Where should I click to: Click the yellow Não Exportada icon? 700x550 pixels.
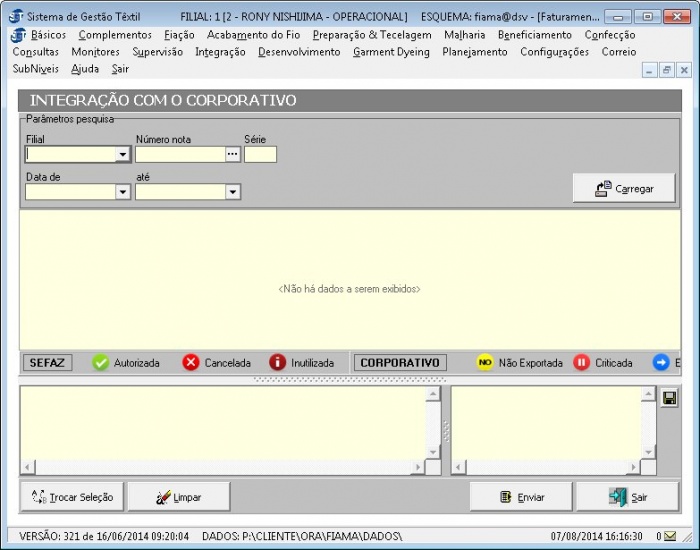click(x=485, y=363)
